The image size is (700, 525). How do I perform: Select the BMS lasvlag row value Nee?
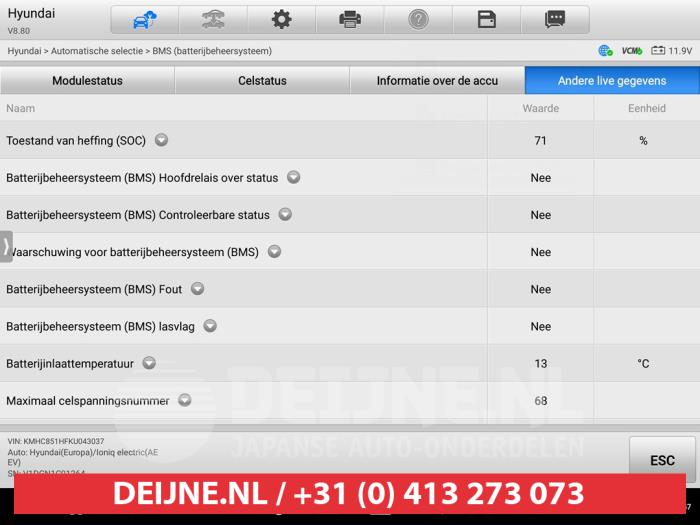(540, 326)
